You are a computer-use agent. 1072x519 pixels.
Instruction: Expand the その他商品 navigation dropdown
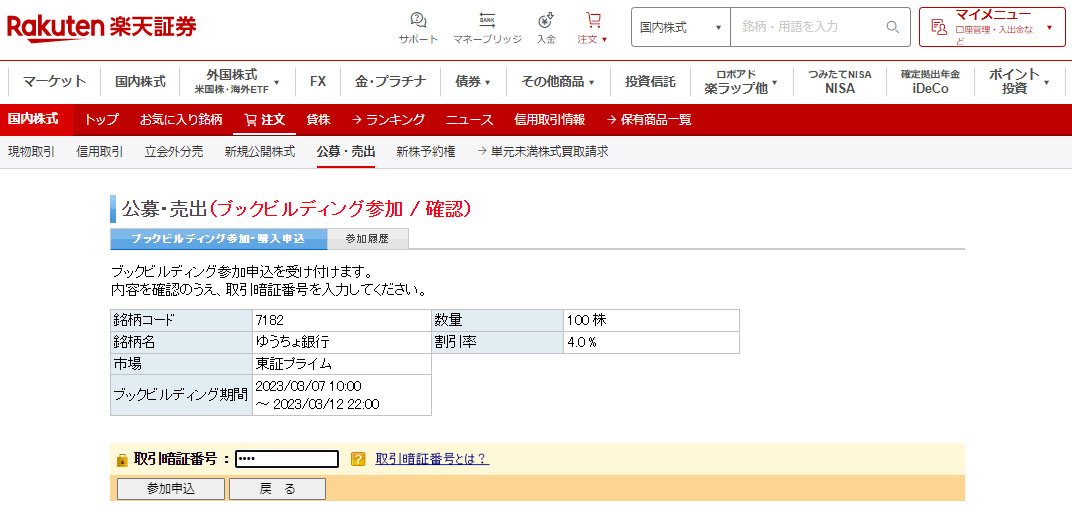pos(557,81)
